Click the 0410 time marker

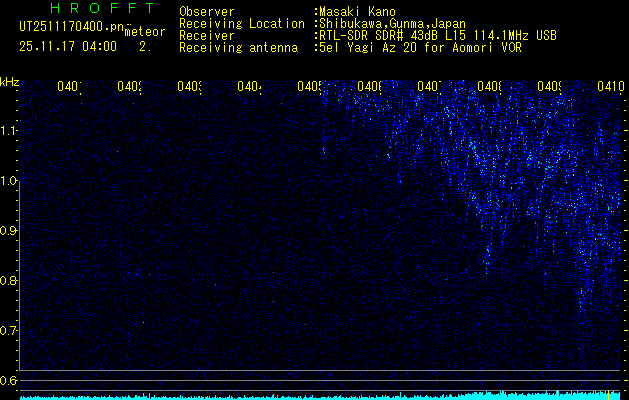click(x=610, y=87)
